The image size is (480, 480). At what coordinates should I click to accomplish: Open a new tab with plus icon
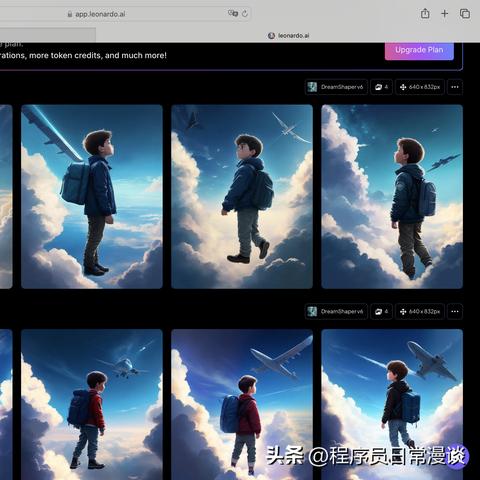(444, 14)
